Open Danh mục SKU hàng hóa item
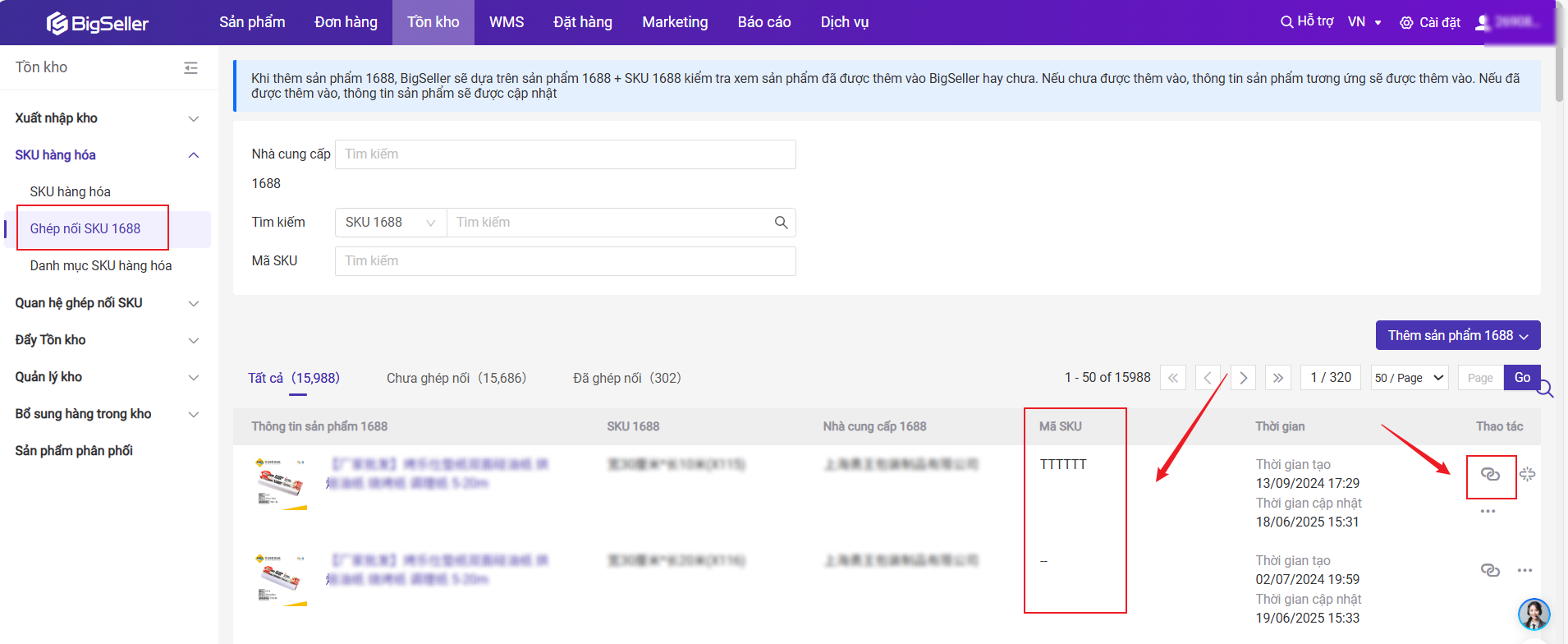The width and height of the screenshot is (1568, 644). (x=101, y=266)
